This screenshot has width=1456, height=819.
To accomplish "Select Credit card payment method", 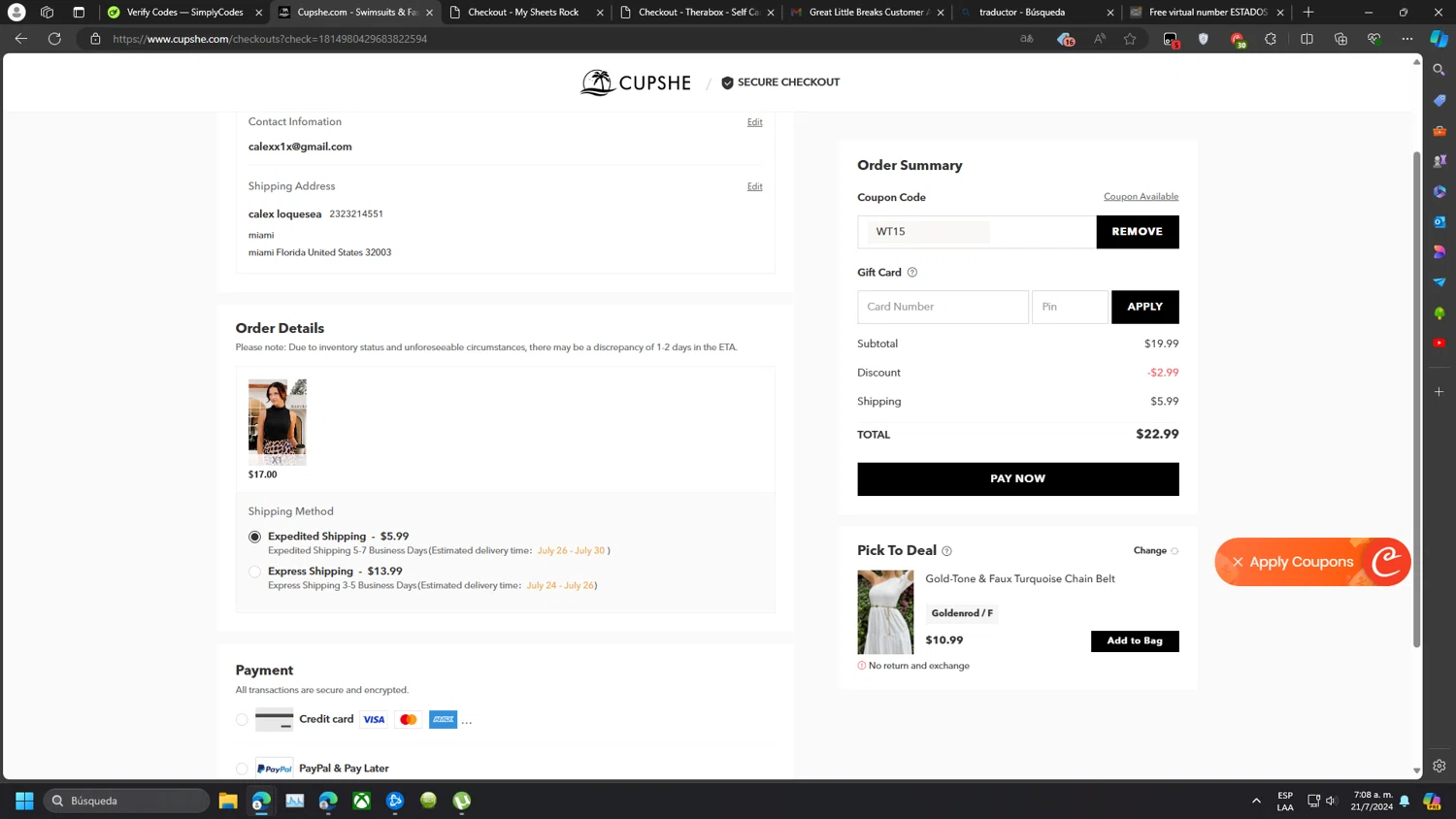I will tap(242, 720).
